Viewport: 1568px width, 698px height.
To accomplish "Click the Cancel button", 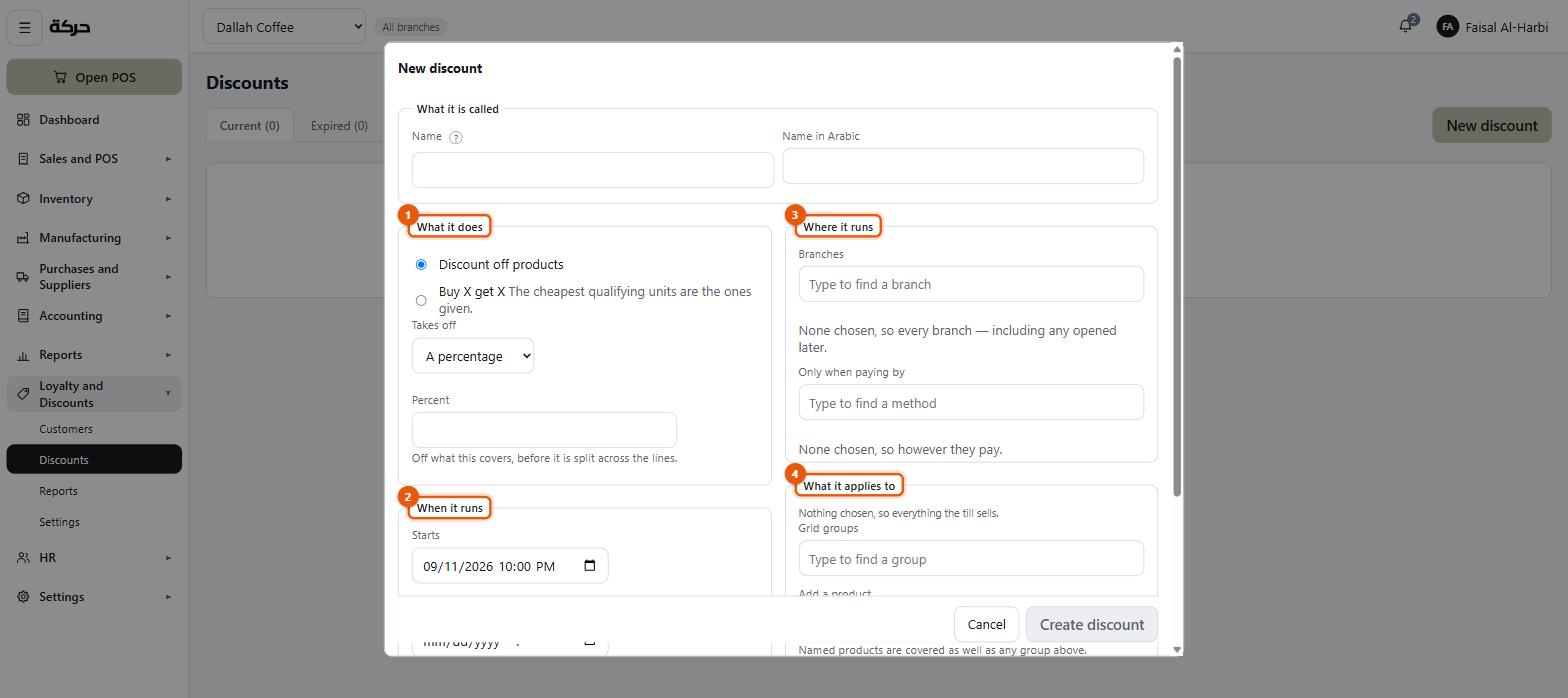I will pyautogui.click(x=986, y=624).
